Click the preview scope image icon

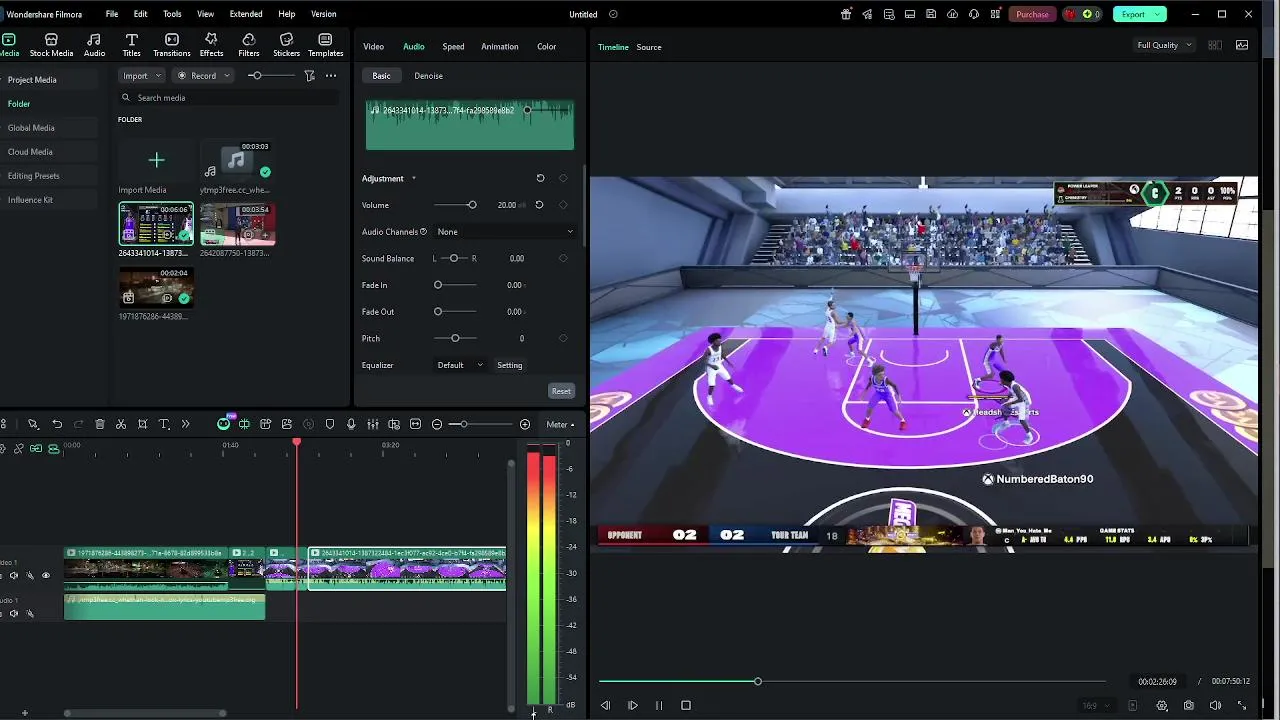click(x=1242, y=45)
